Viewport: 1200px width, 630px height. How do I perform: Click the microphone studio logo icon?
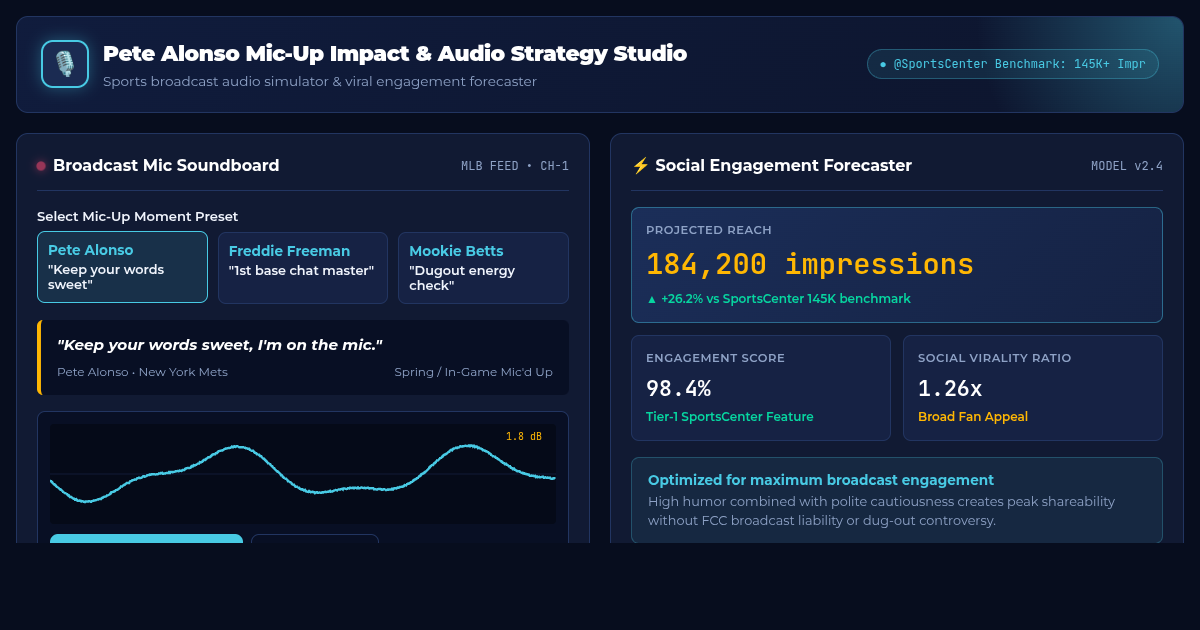65,64
